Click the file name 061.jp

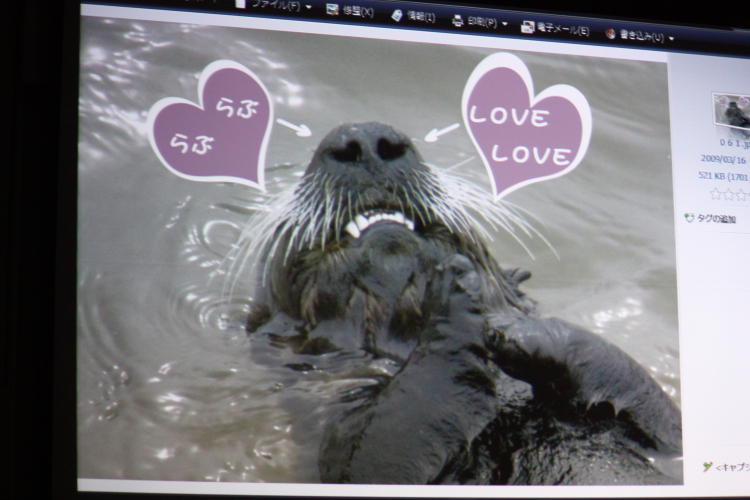735,143
